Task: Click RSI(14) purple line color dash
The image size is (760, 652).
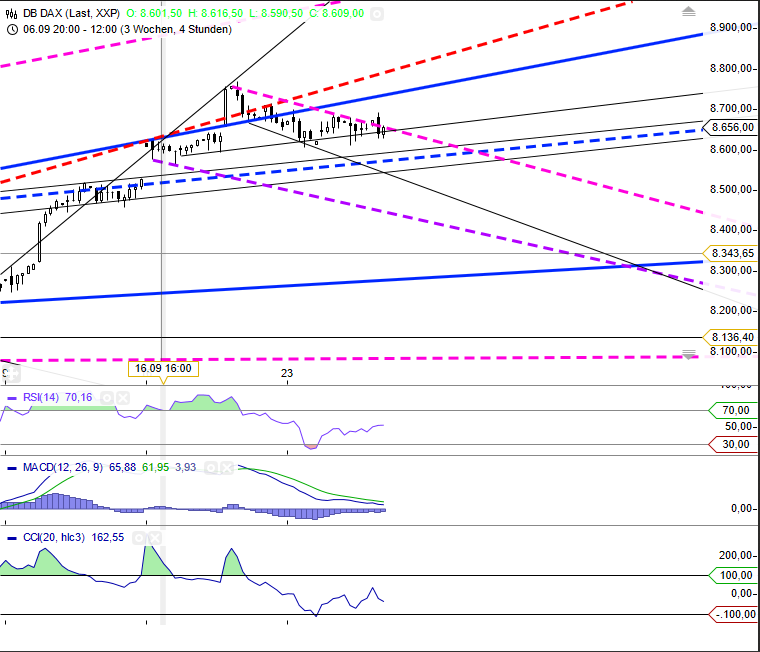Action: click(12, 398)
